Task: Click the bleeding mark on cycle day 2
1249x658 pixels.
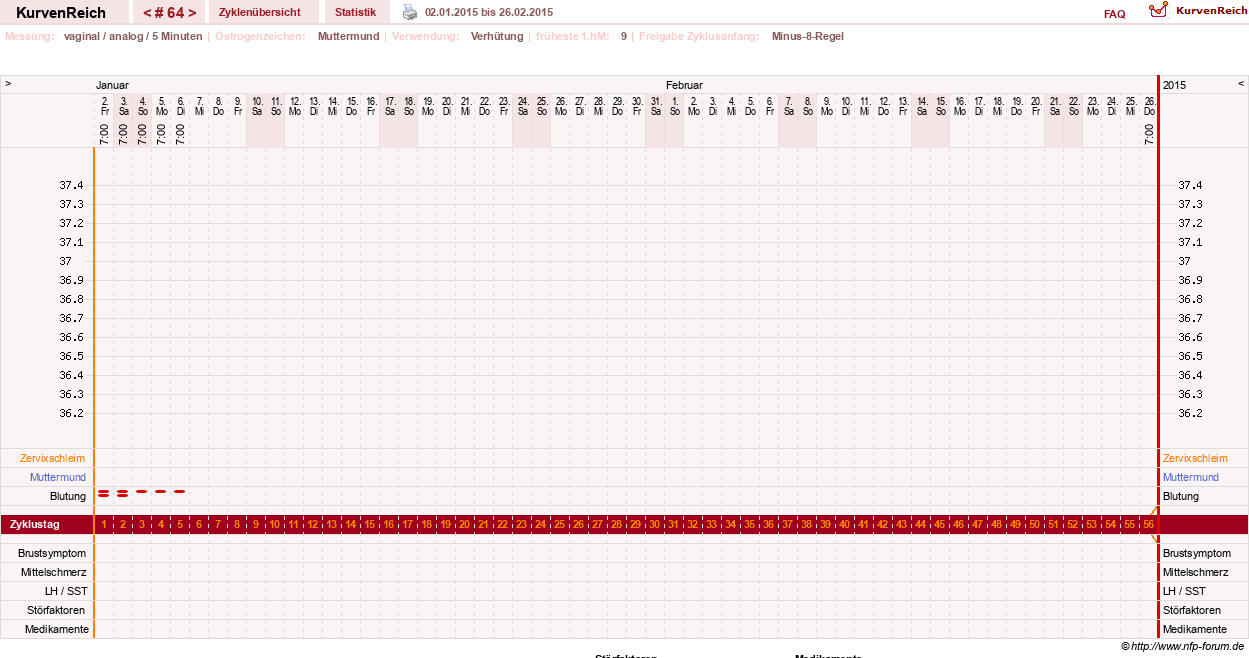Action: click(x=122, y=493)
